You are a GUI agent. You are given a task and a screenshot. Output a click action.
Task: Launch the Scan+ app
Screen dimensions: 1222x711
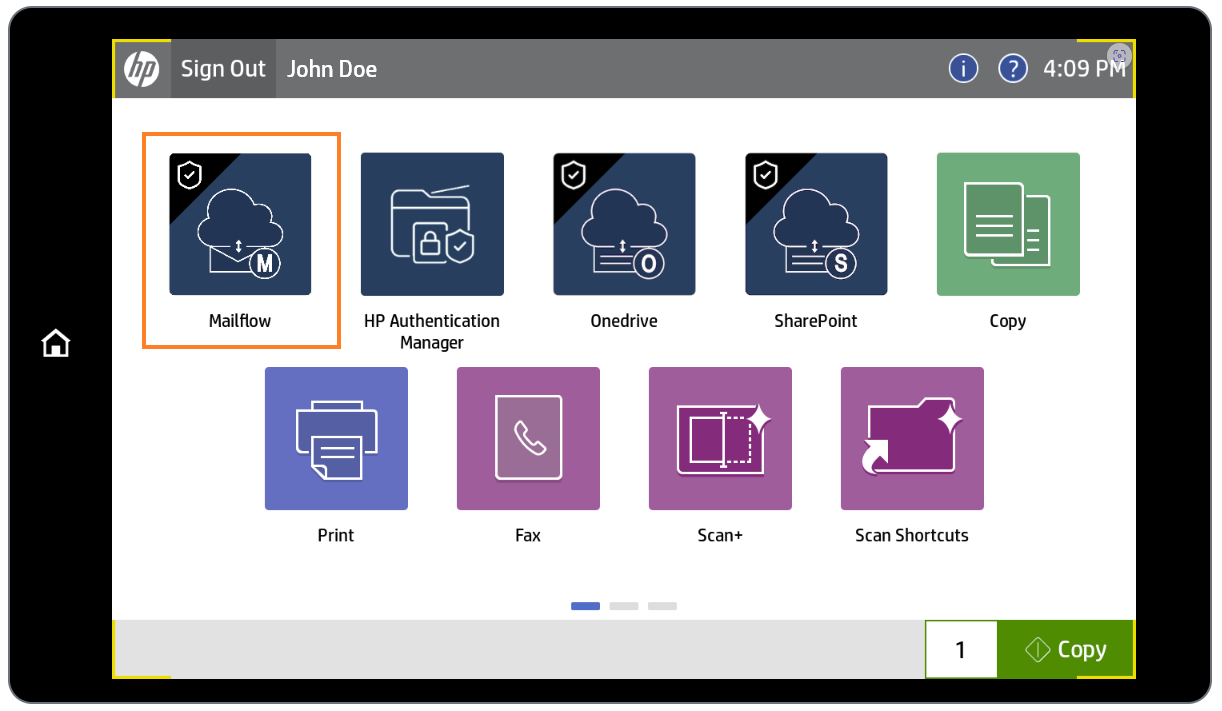click(720, 438)
